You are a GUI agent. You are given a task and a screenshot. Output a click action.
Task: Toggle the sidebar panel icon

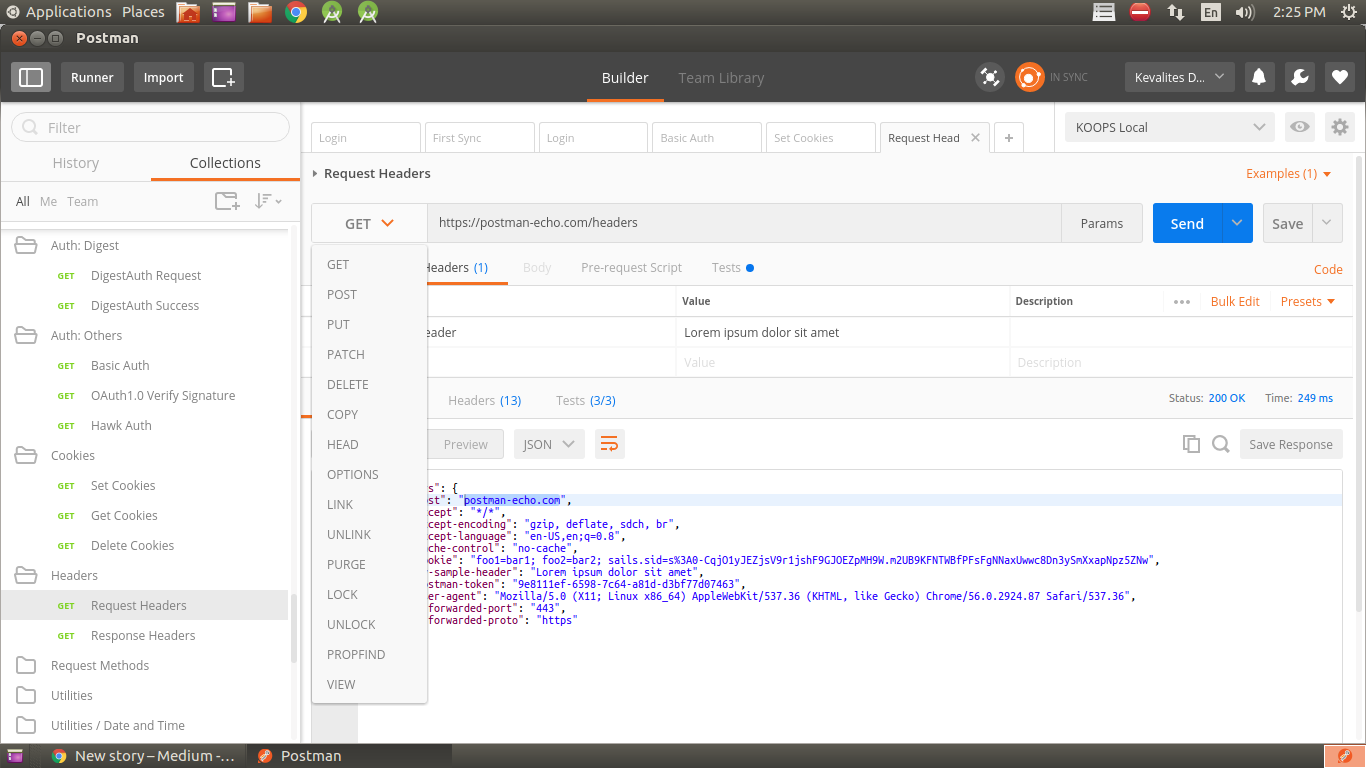(x=31, y=77)
